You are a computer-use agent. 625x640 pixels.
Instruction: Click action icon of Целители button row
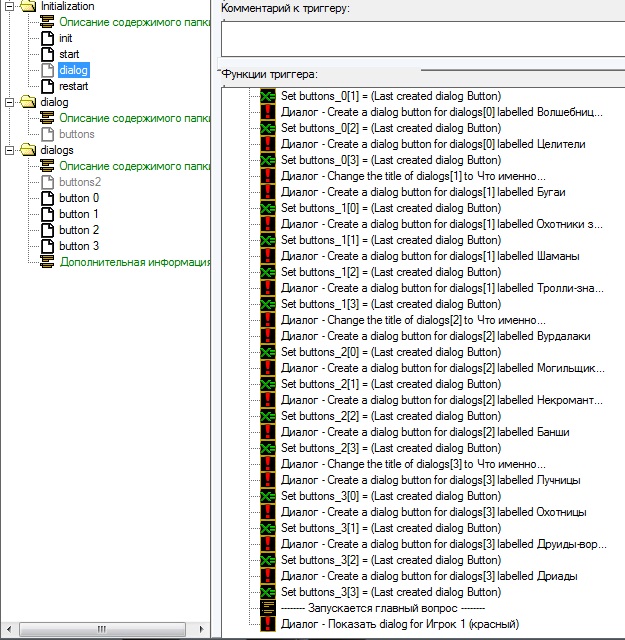(x=268, y=144)
